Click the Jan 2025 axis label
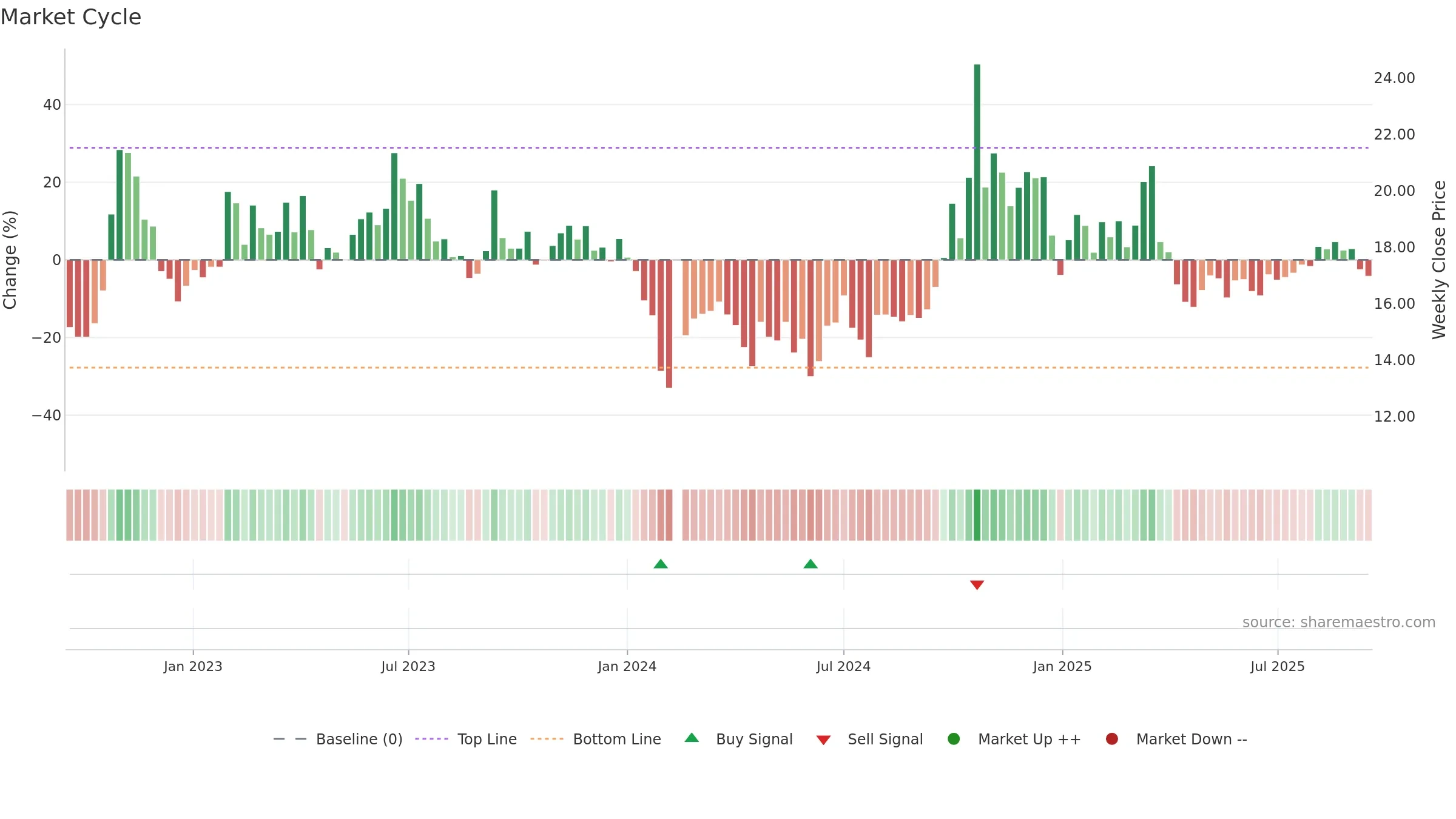 pos(1062,667)
